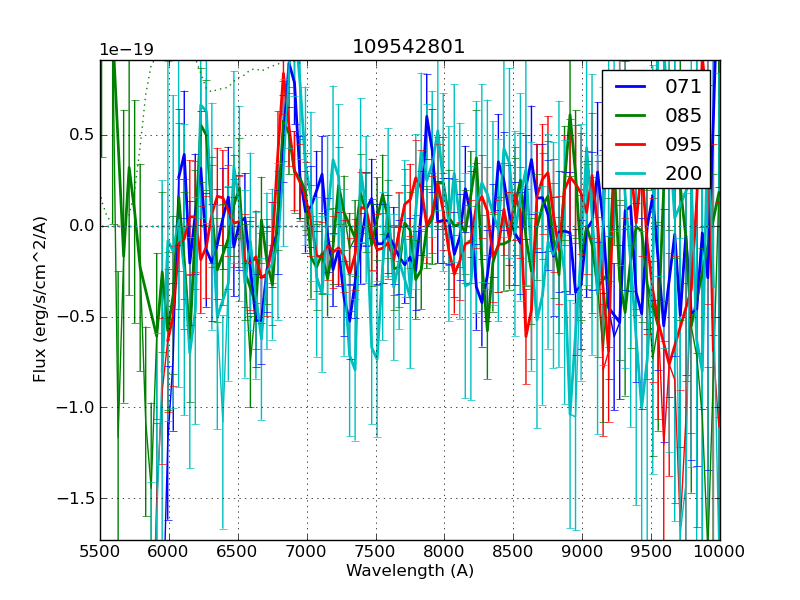Click the 8500 x-axis tick label
This screenshot has width=800, height=600.
click(x=513, y=551)
